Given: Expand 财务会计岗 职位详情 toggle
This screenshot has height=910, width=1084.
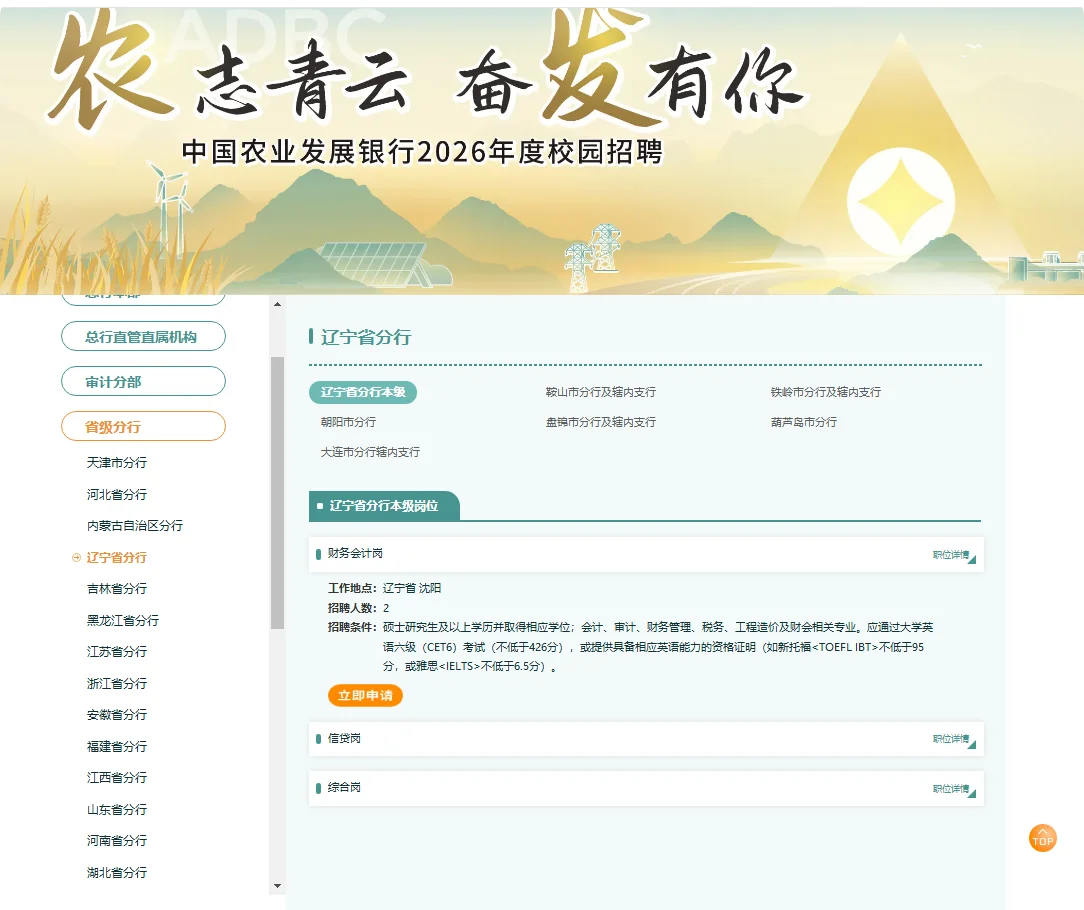Looking at the screenshot, I should point(954,555).
